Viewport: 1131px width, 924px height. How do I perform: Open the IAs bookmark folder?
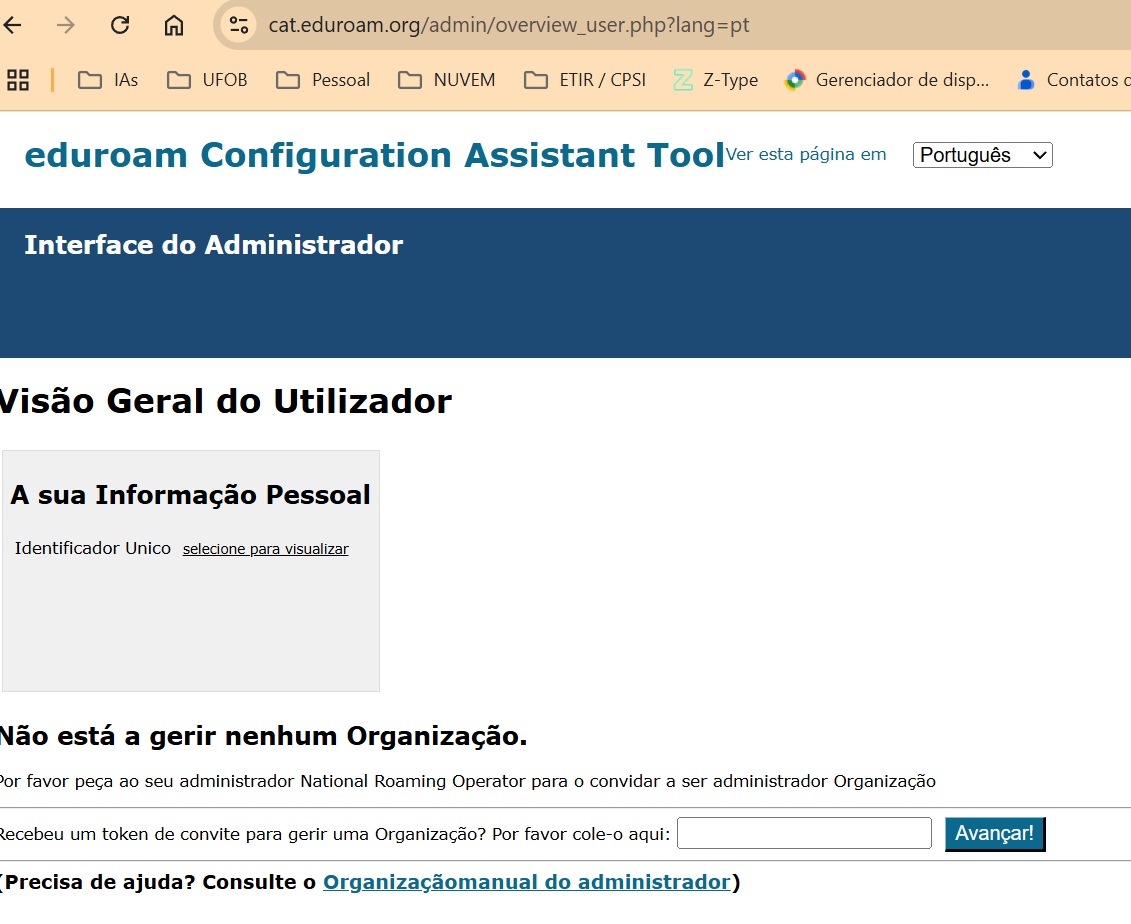click(x=107, y=80)
